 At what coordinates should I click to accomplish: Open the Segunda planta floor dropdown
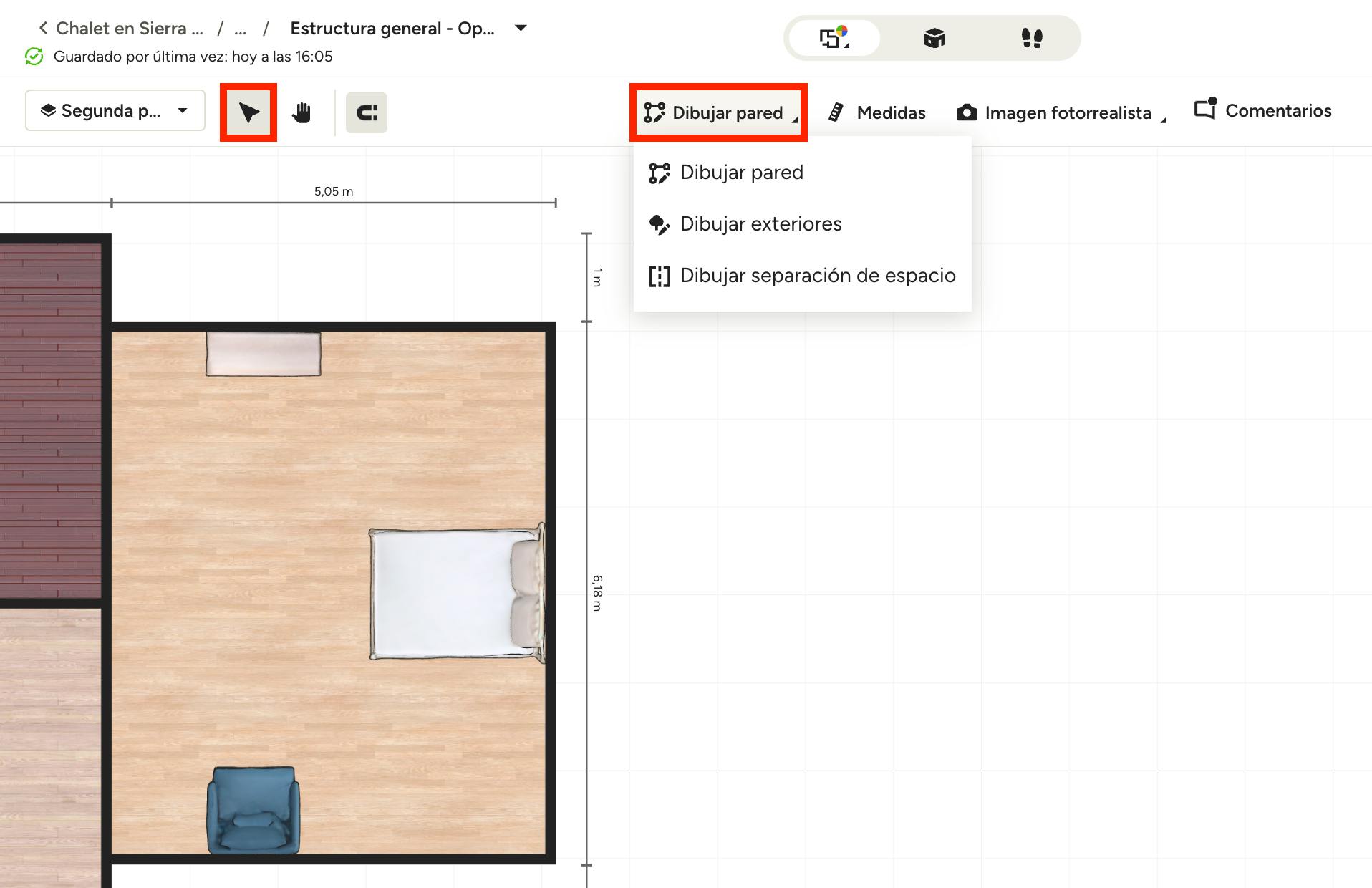pos(115,111)
